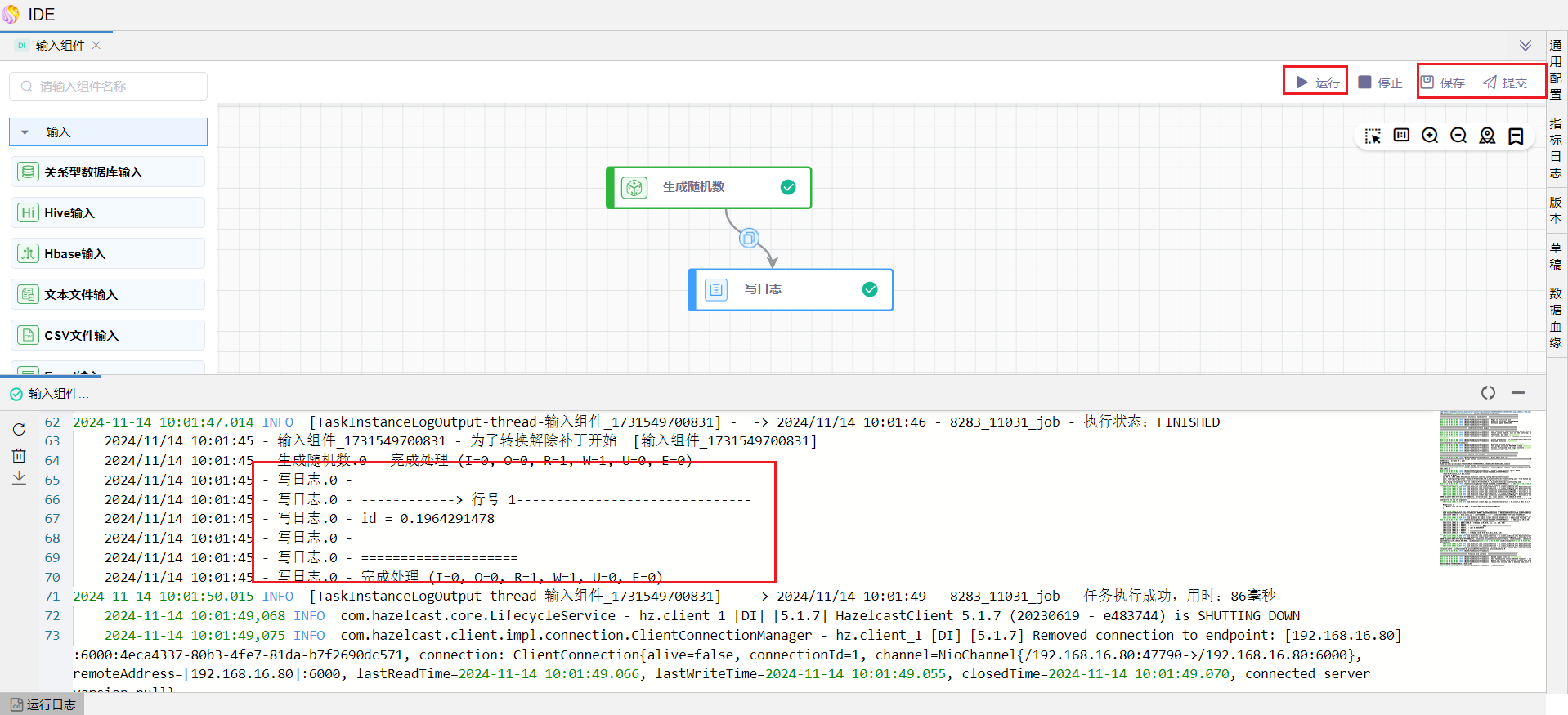Clear the log with trash icon
This screenshot has width=1568, height=715.
[19, 455]
